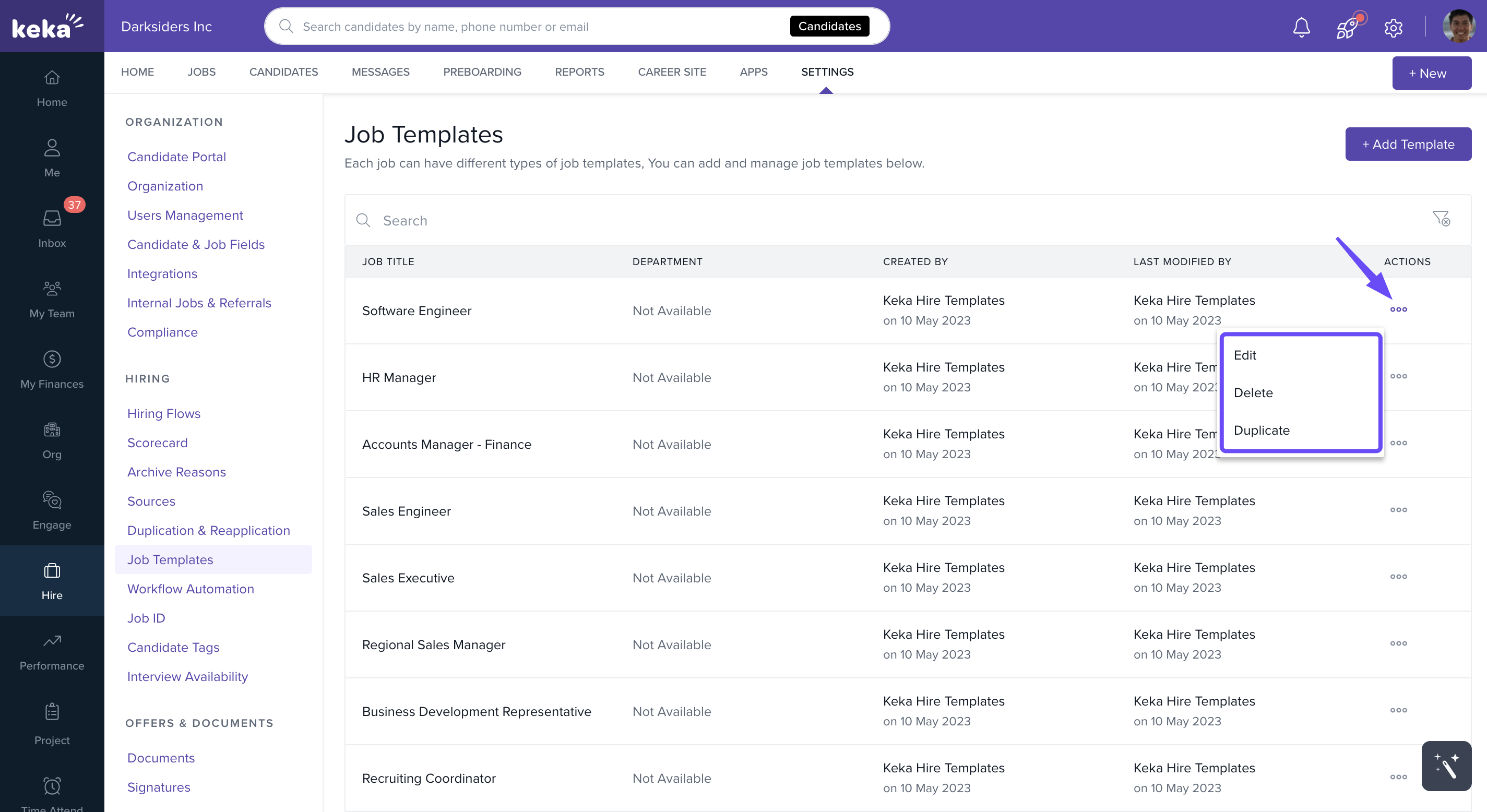Expand the three-dot actions menu for Sales Engineer
The height and width of the screenshot is (812, 1487).
[x=1398, y=510]
